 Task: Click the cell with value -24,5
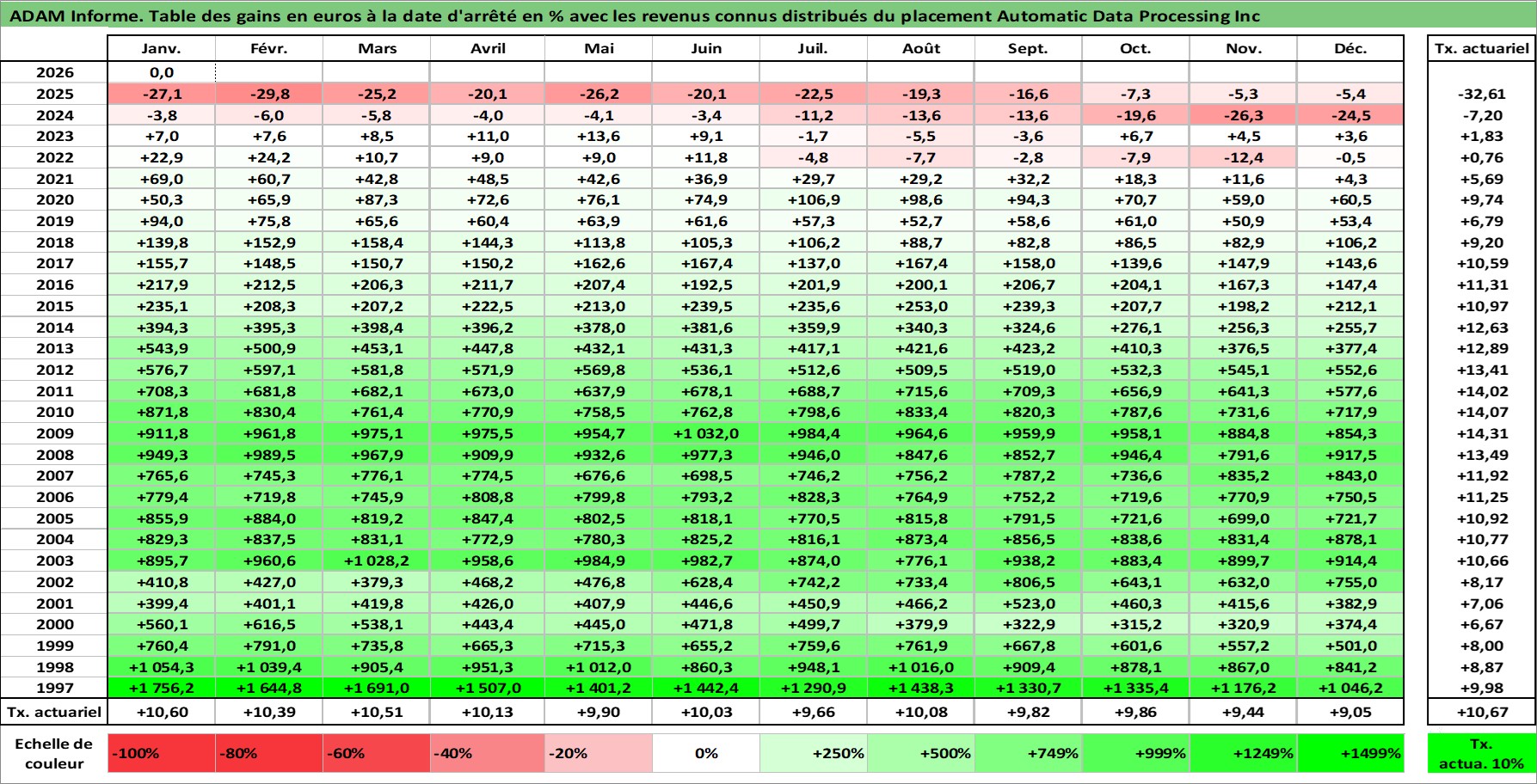pos(1350,115)
